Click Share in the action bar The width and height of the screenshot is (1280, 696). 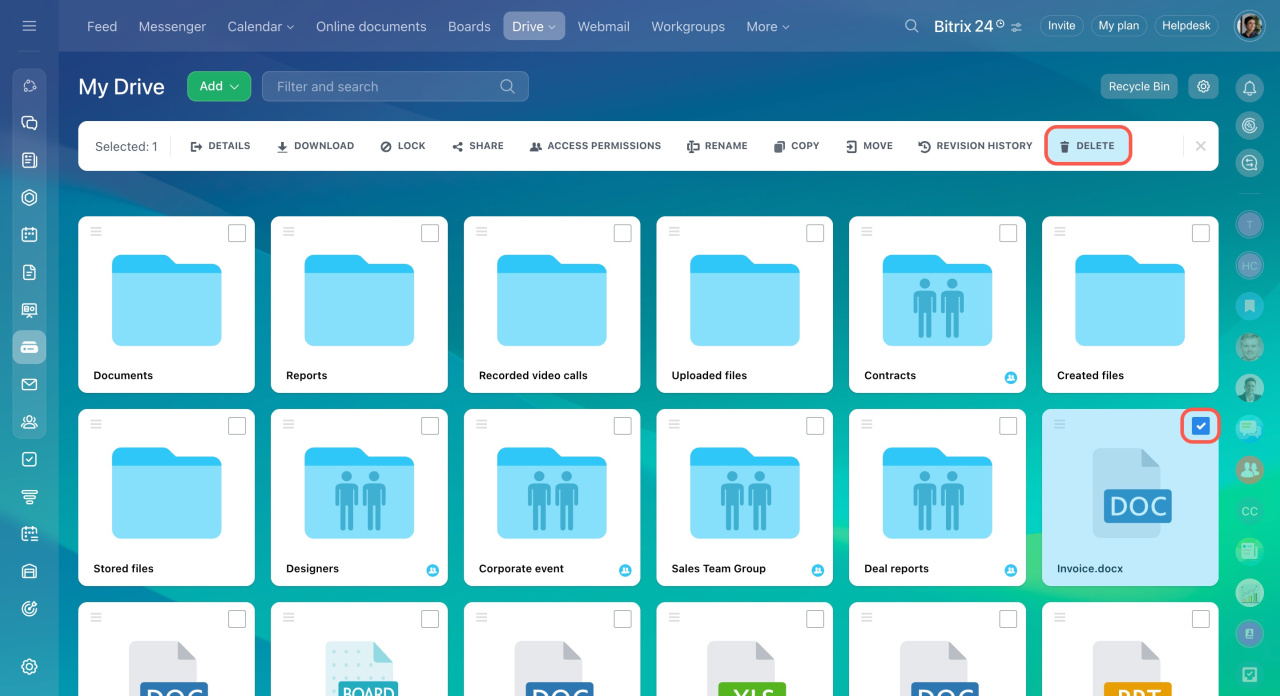point(478,146)
